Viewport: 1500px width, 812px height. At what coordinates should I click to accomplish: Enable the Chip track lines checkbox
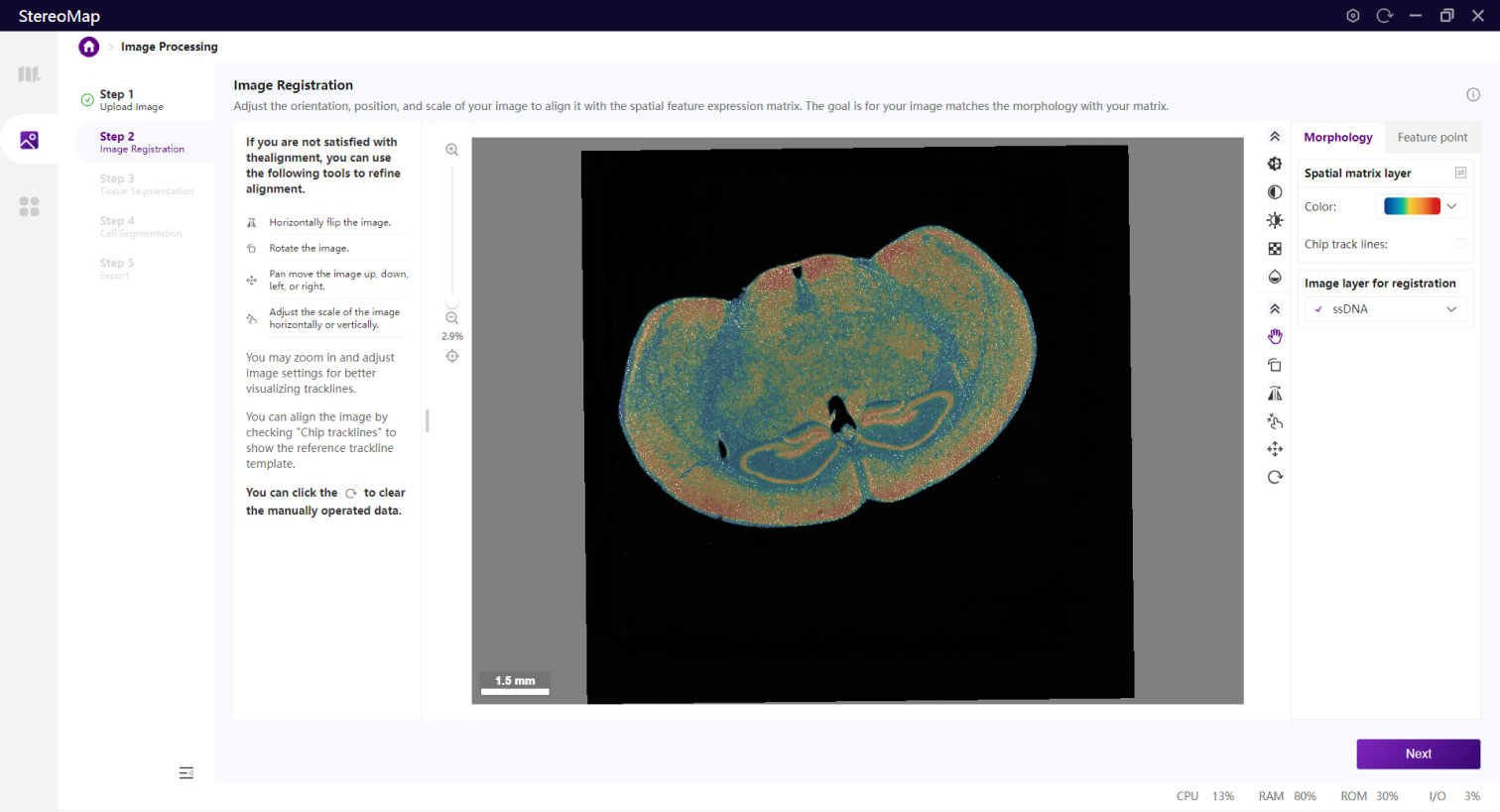1460,244
